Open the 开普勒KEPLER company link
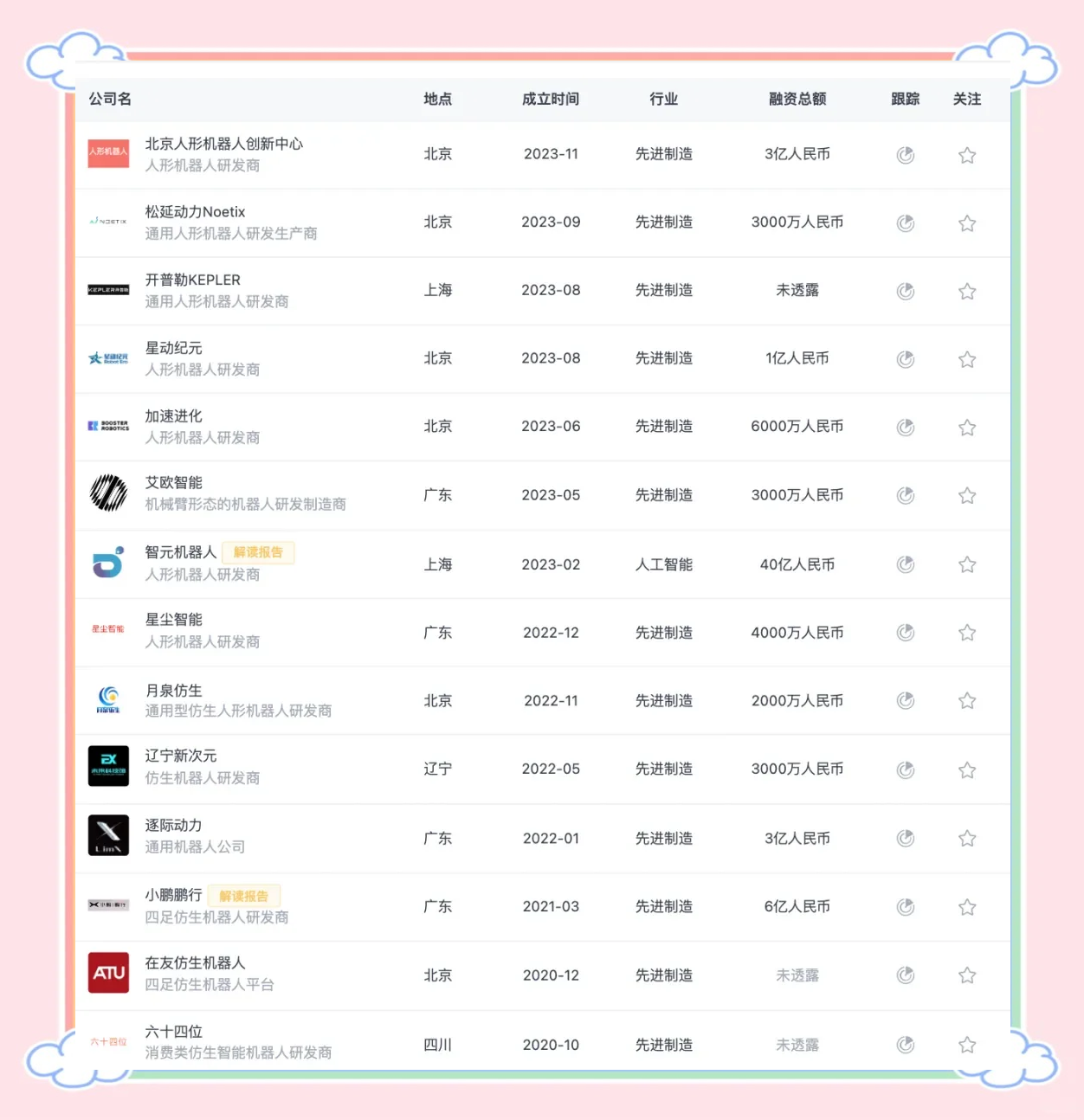This screenshot has height=1120, width=1084. [x=192, y=280]
